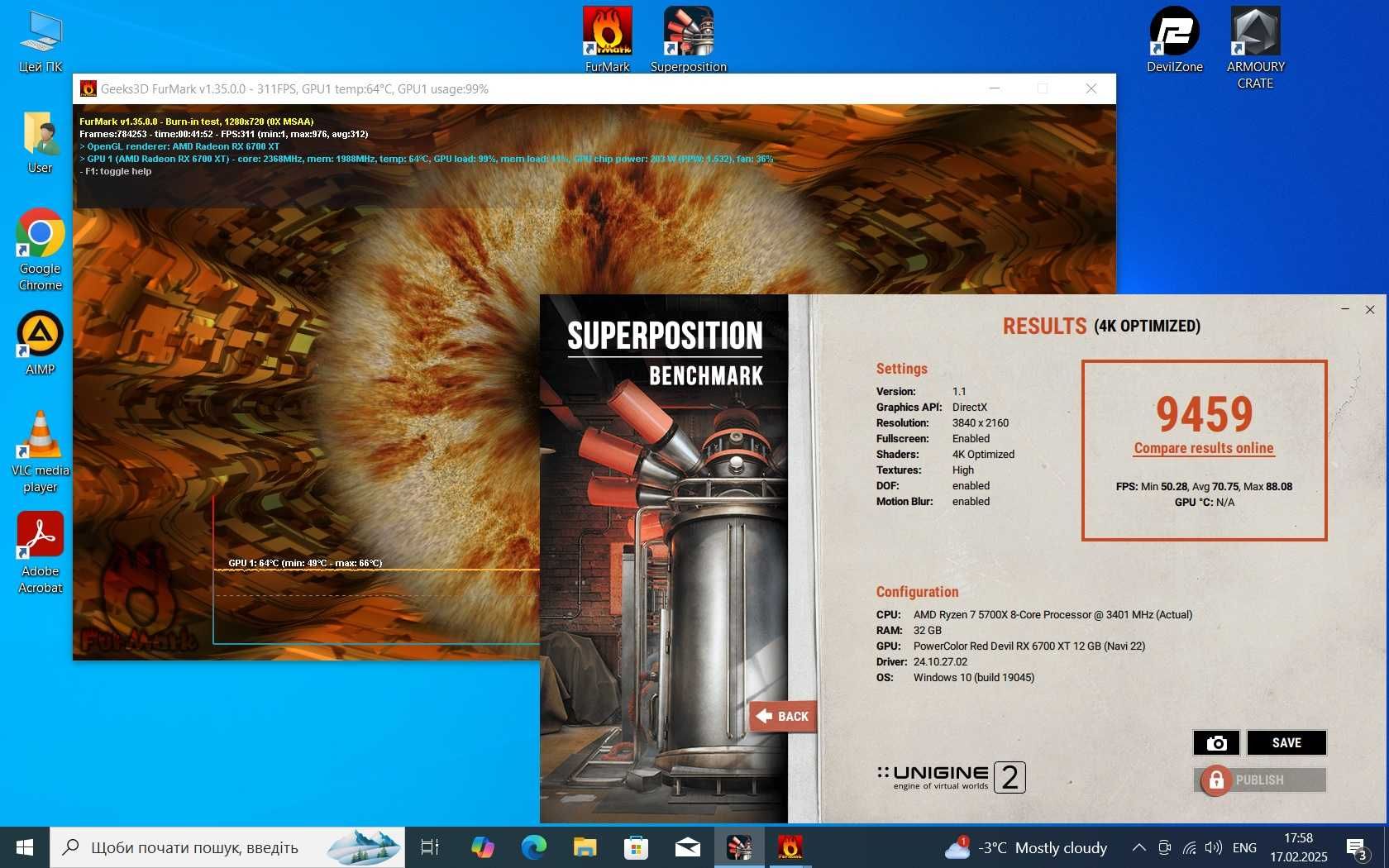The image size is (1389, 868).
Task: Click the locked PUBLISH button
Action: click(1259, 780)
